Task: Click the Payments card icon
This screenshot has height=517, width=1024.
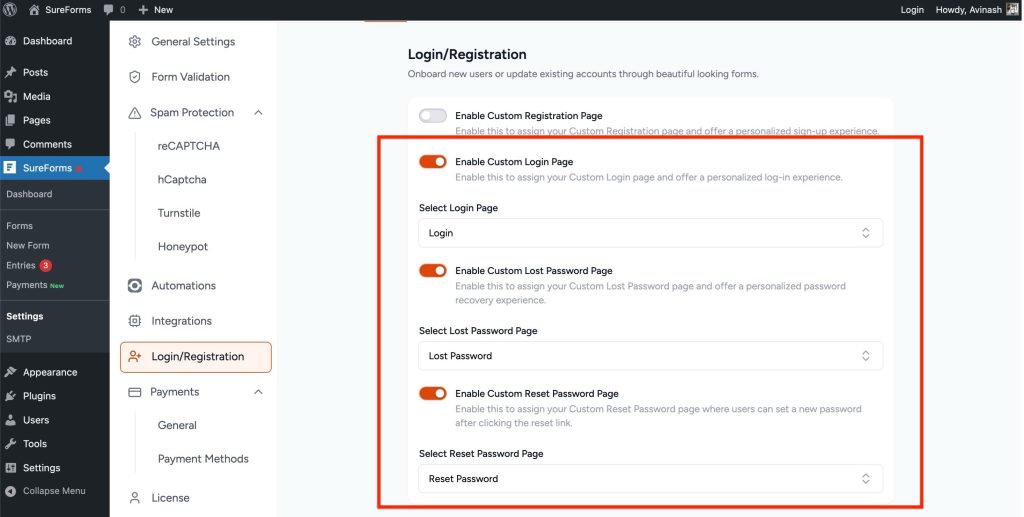Action: coord(135,392)
